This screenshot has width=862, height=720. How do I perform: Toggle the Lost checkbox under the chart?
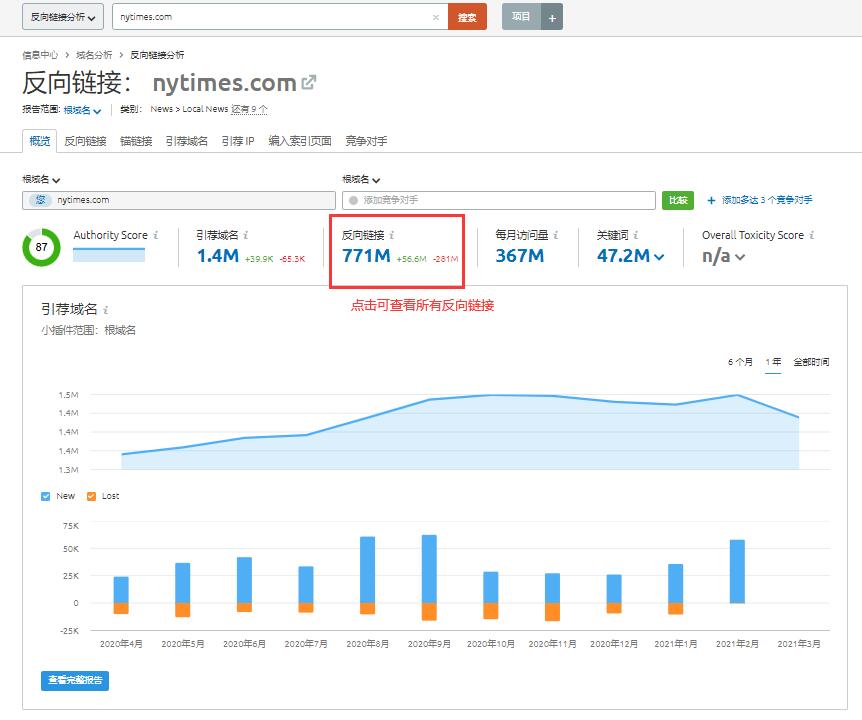[90, 496]
